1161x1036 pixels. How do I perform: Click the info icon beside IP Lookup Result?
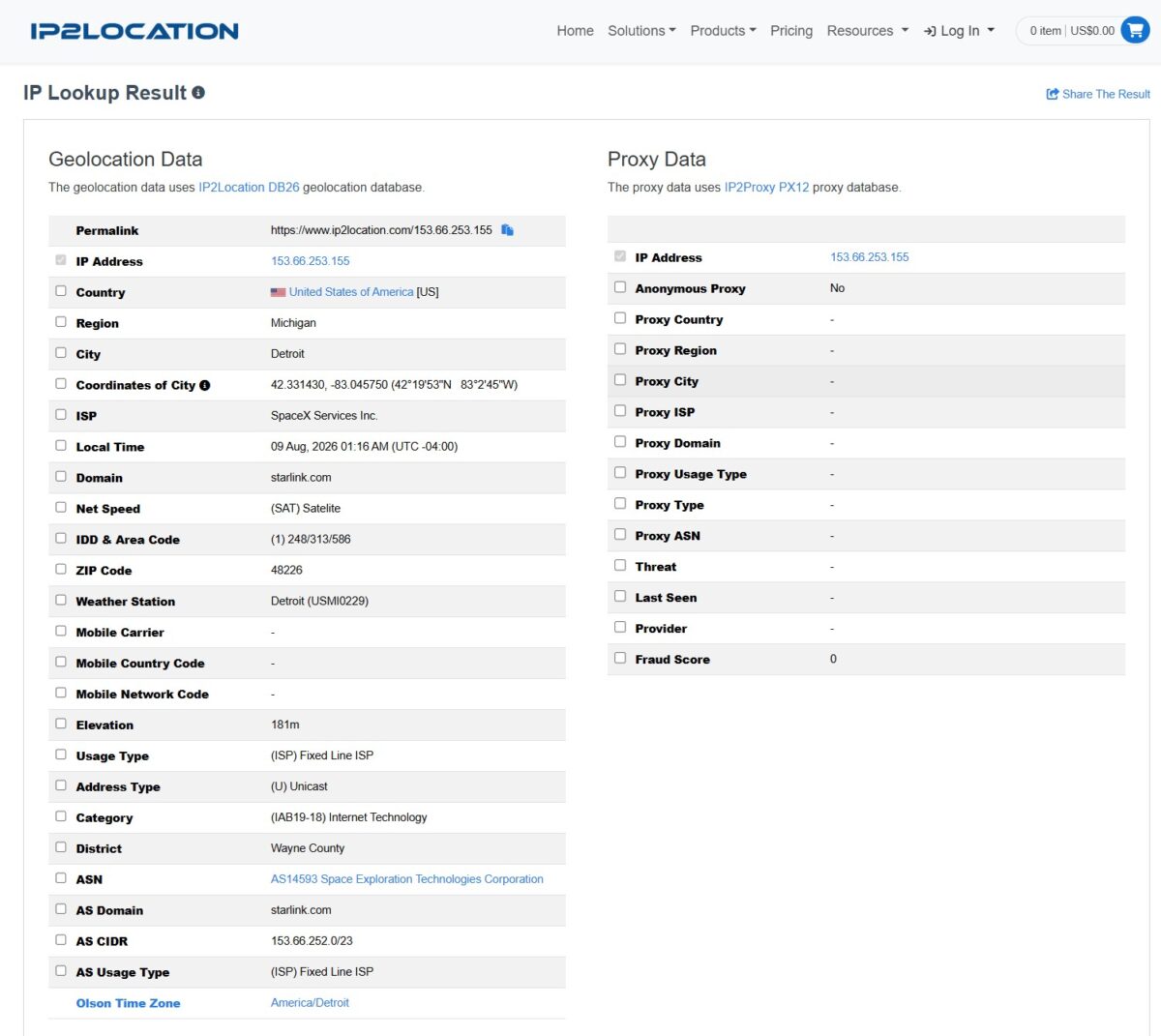(198, 93)
